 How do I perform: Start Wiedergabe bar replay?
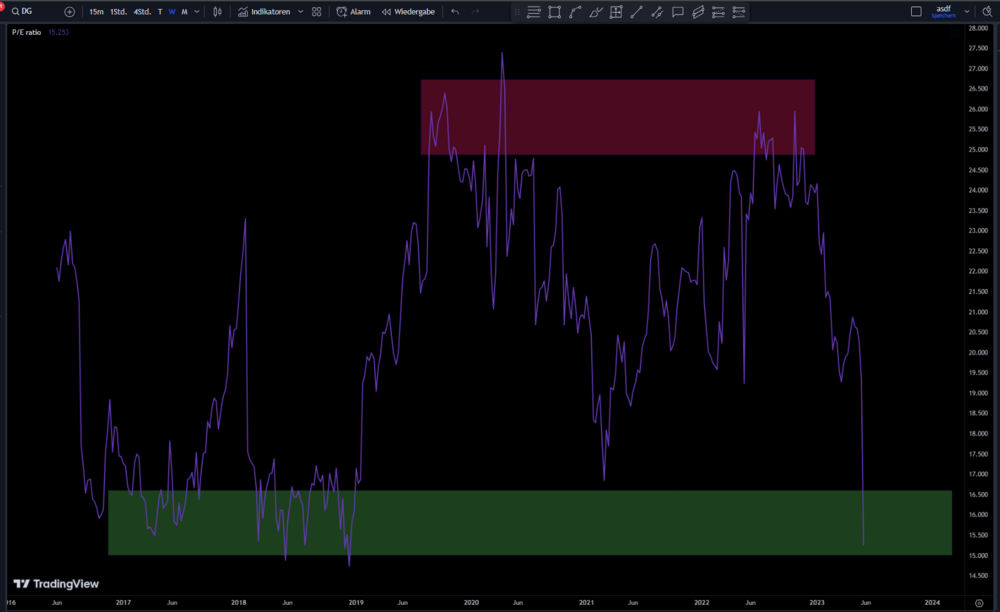coord(408,11)
